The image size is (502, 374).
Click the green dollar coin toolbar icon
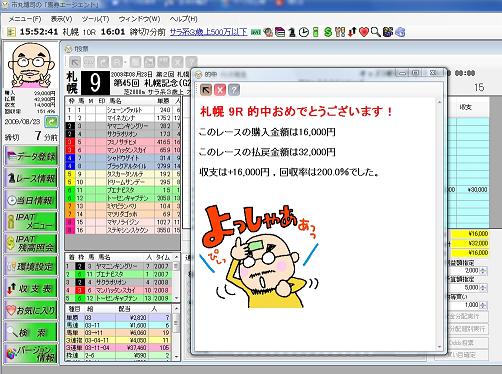[328, 32]
